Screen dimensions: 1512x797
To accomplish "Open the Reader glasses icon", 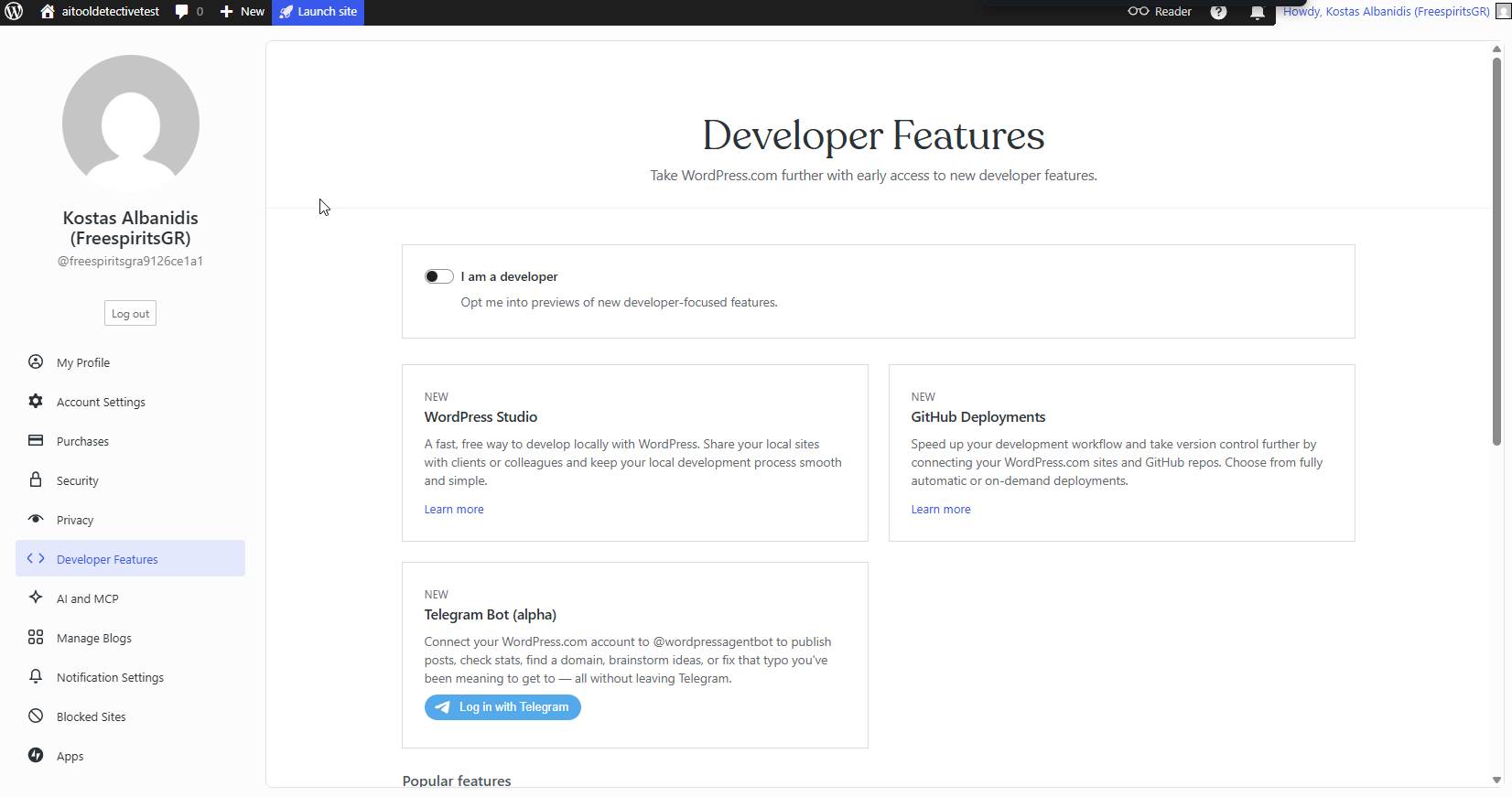I will pos(1138,11).
